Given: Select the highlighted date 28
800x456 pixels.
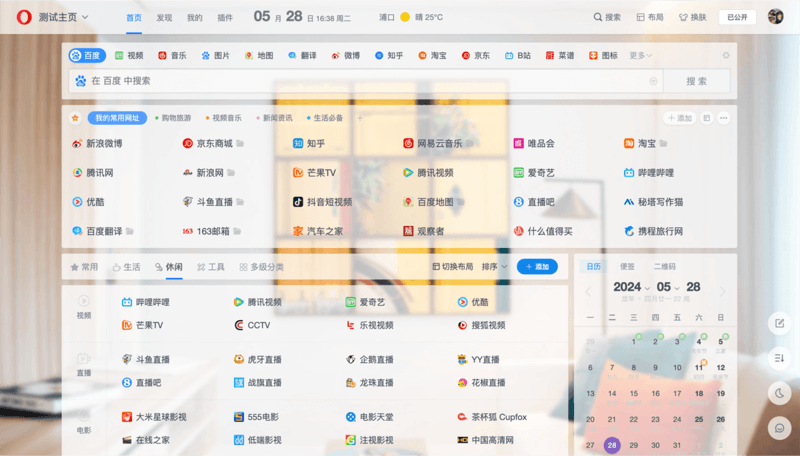Looking at the screenshot, I should coord(612,445).
